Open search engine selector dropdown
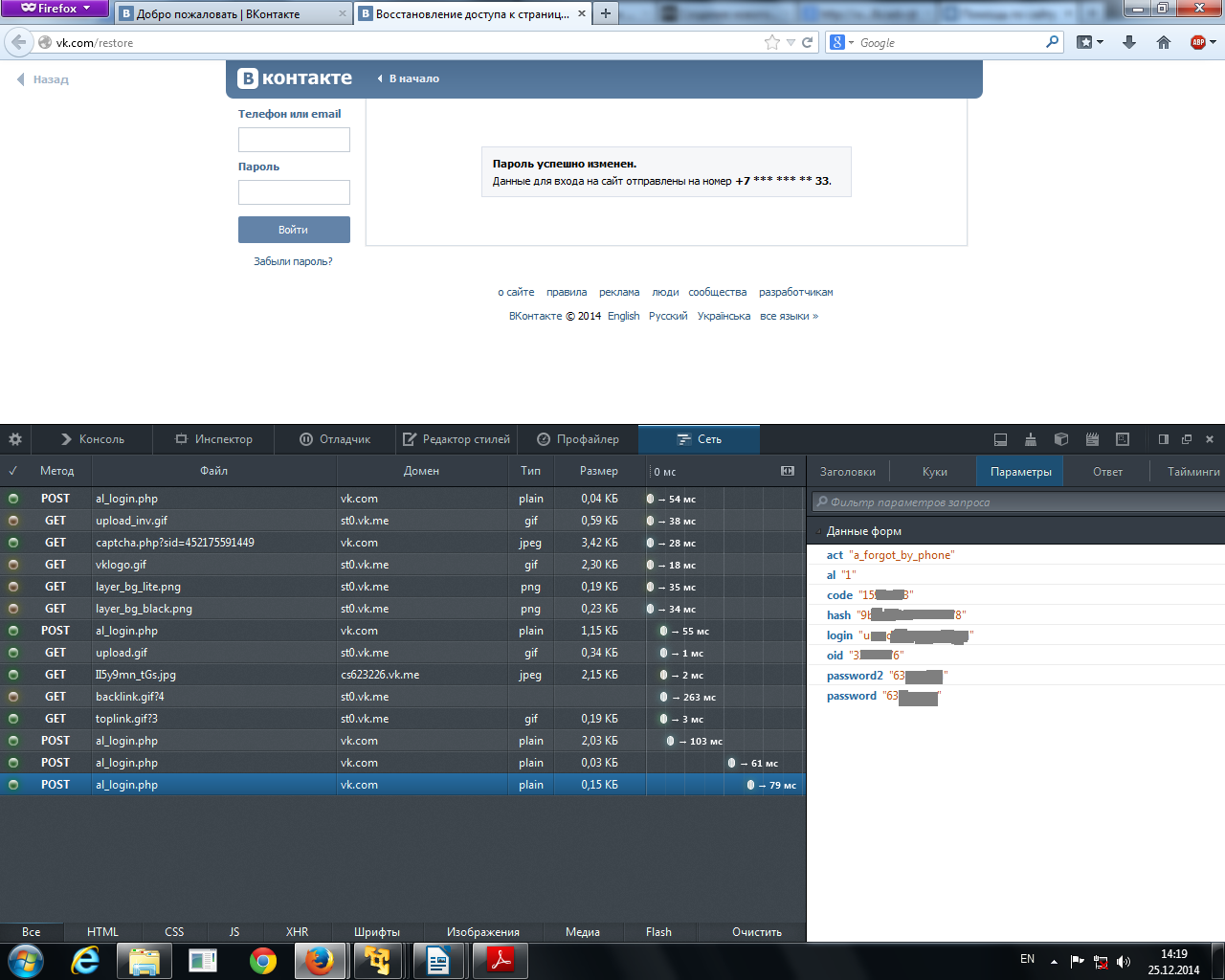 [x=842, y=42]
